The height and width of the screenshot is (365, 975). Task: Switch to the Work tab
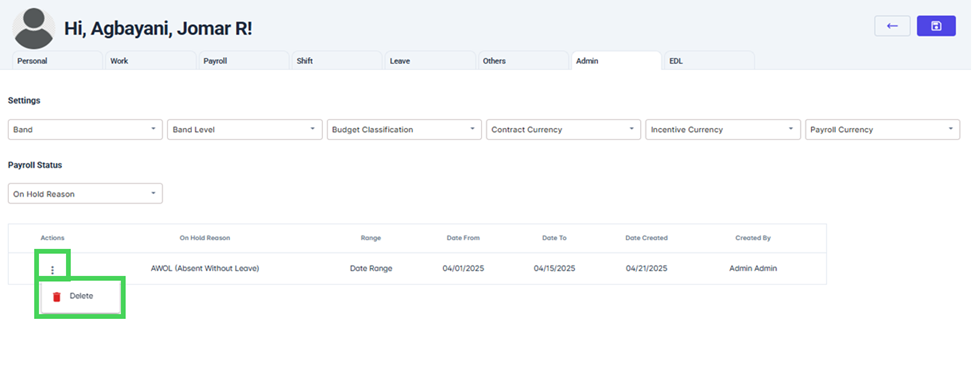coord(150,61)
